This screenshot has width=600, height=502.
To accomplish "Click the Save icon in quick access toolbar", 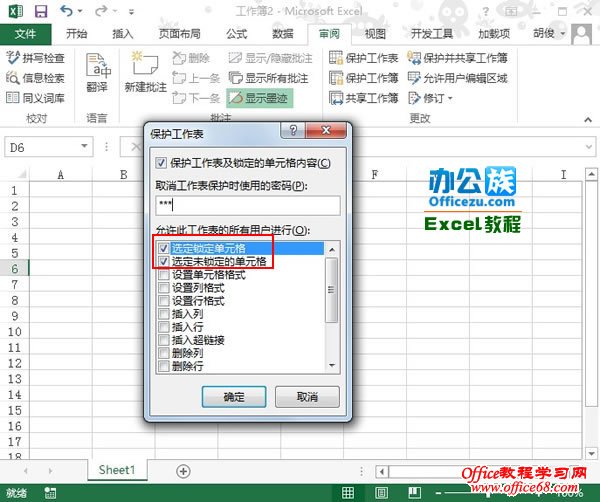I will (41, 11).
